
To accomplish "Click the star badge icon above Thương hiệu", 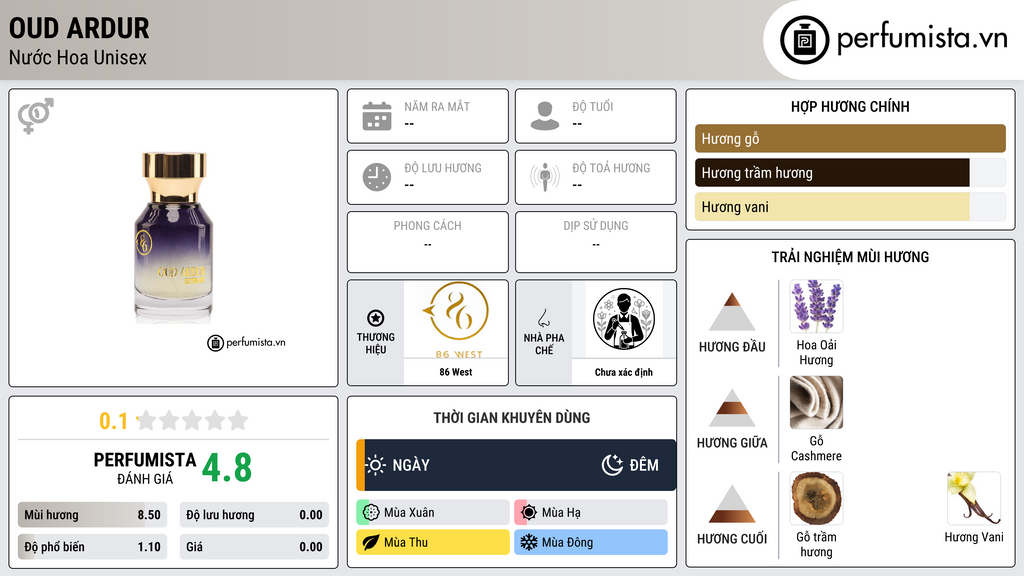I will click(x=376, y=318).
